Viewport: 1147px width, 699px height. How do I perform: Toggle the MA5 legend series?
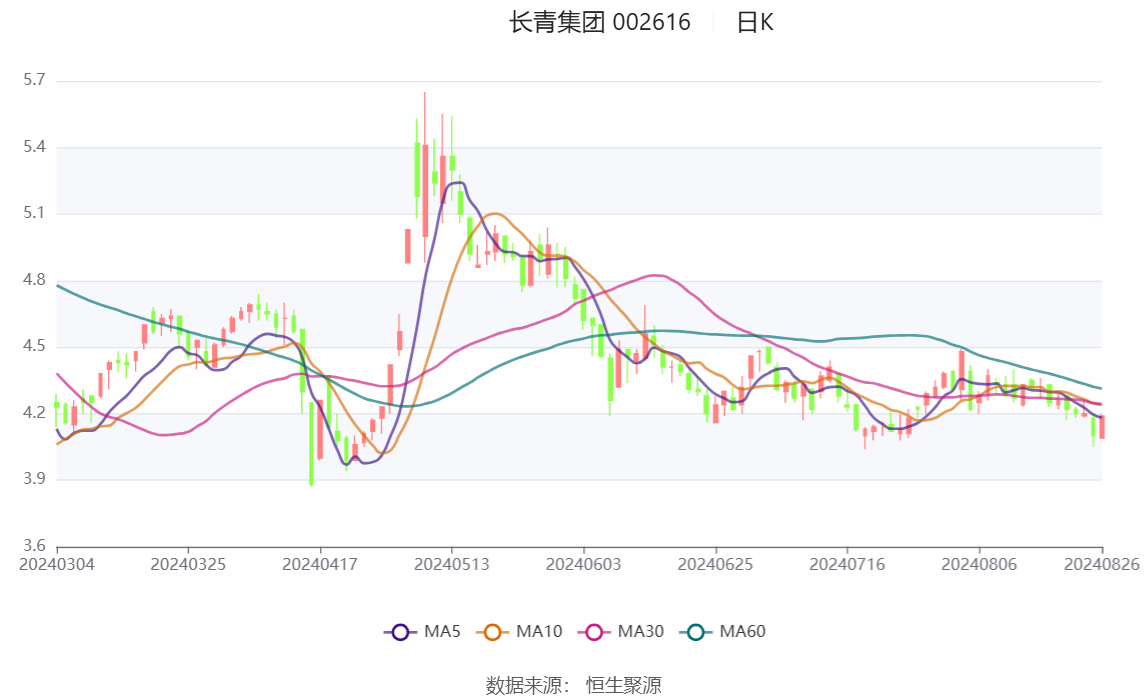422,632
